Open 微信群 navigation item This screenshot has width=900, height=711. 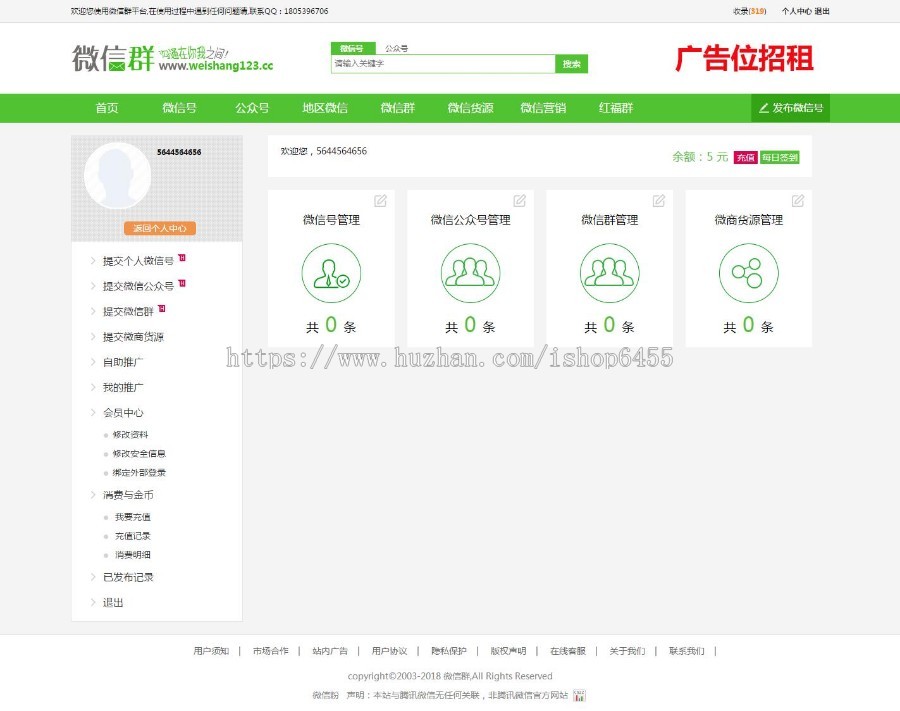[398, 108]
